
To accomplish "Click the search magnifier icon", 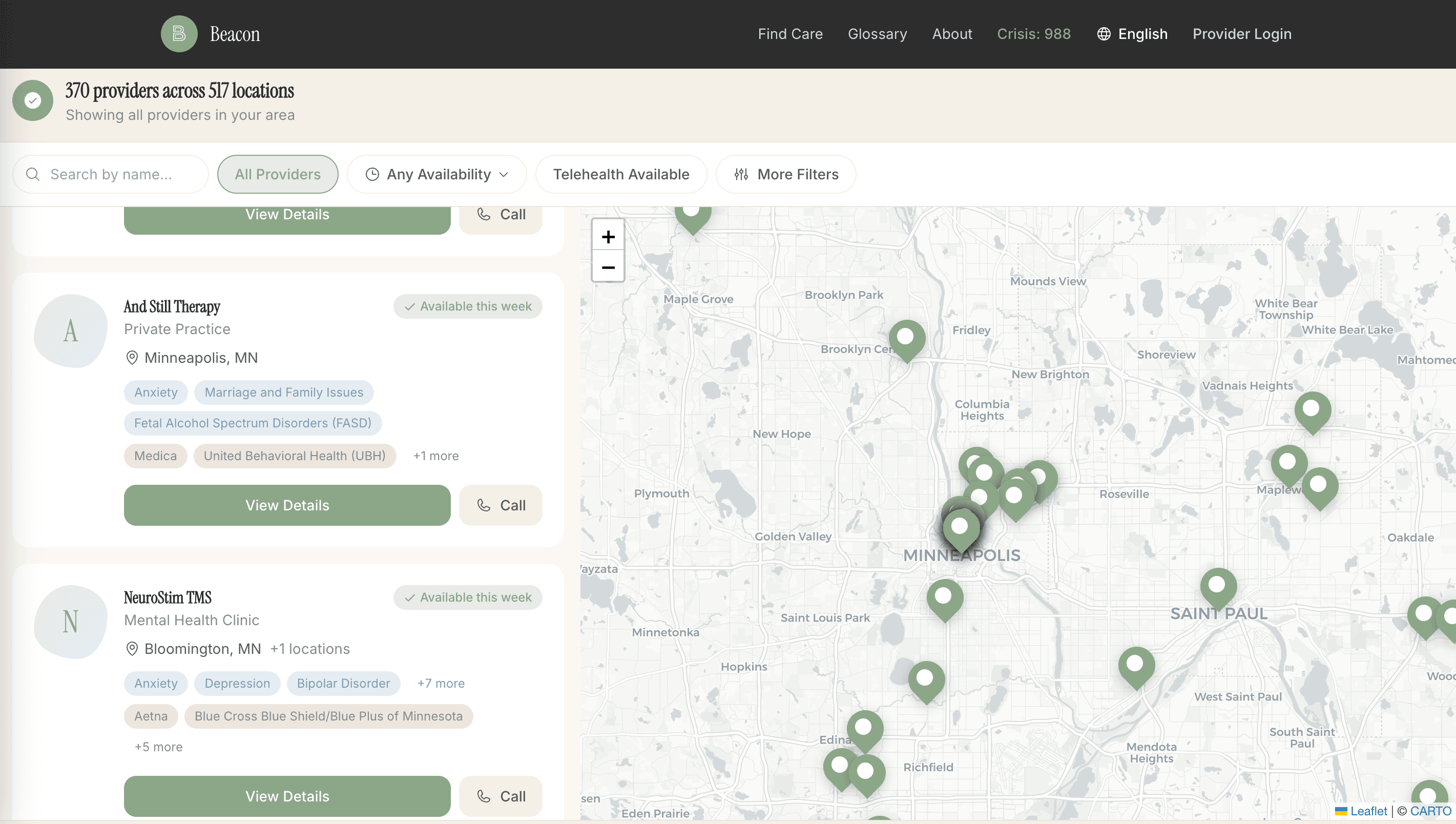I will coord(33,174).
